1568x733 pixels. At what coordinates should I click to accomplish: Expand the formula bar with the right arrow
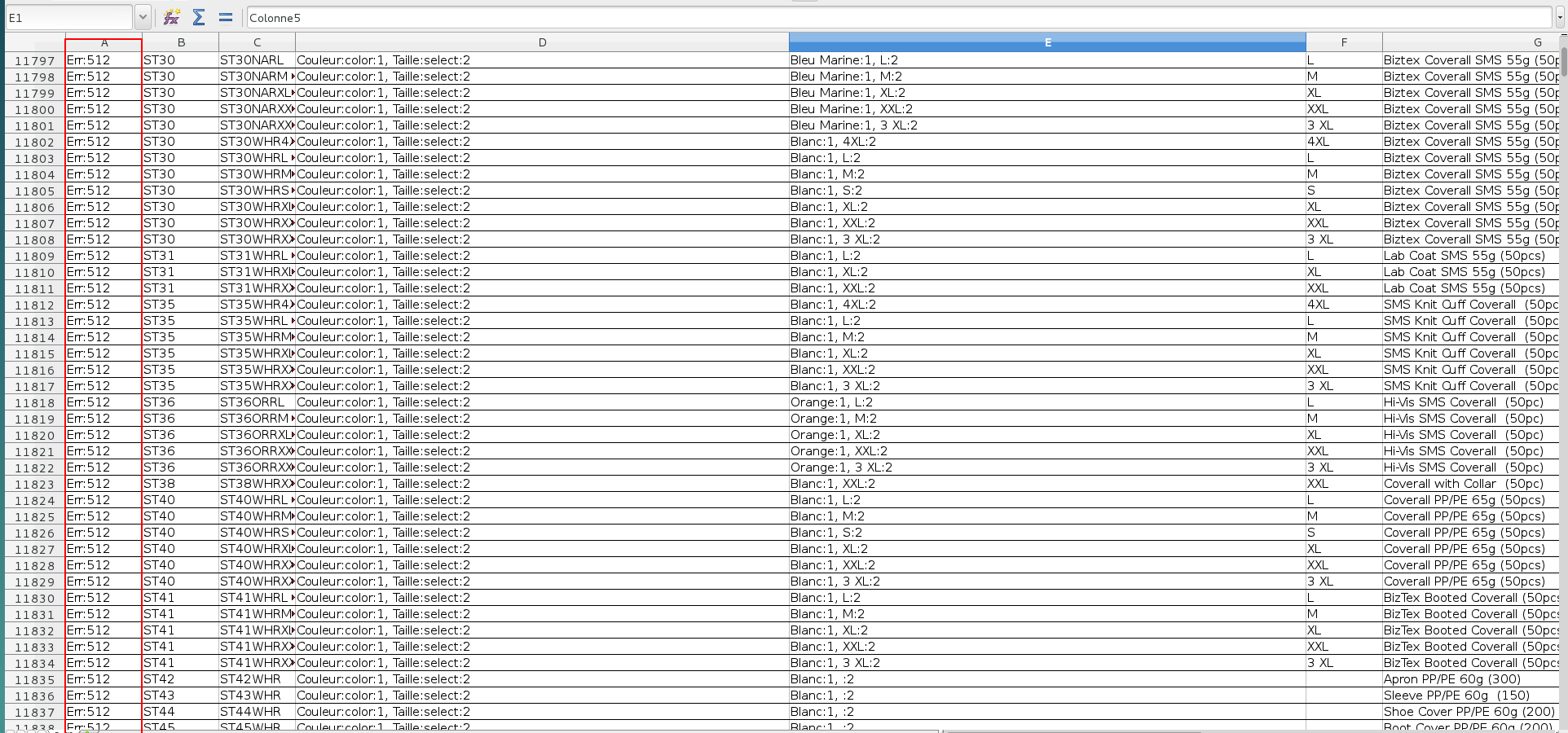1561,16
